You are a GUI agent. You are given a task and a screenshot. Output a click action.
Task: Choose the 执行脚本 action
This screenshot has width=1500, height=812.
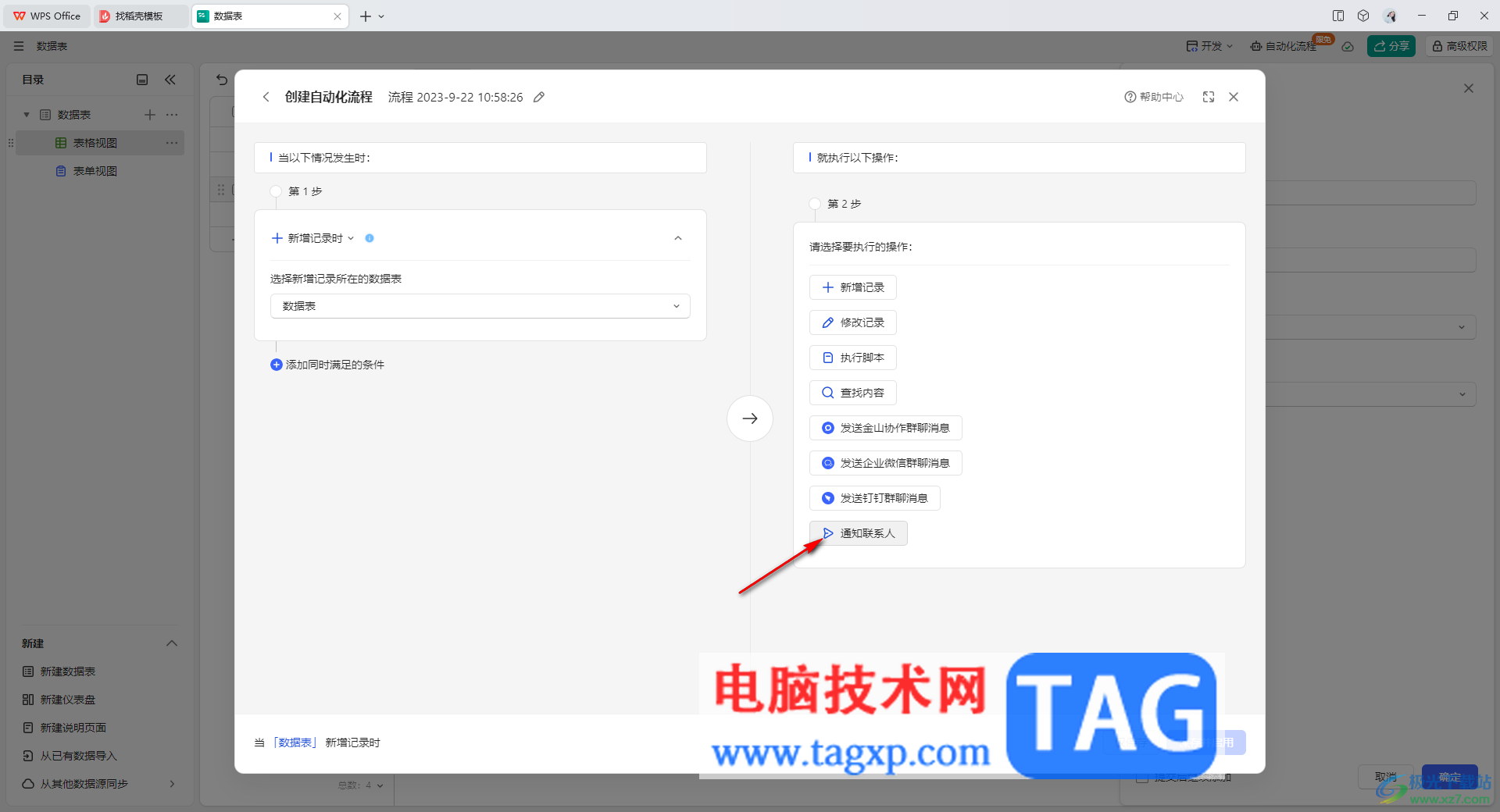click(x=853, y=358)
